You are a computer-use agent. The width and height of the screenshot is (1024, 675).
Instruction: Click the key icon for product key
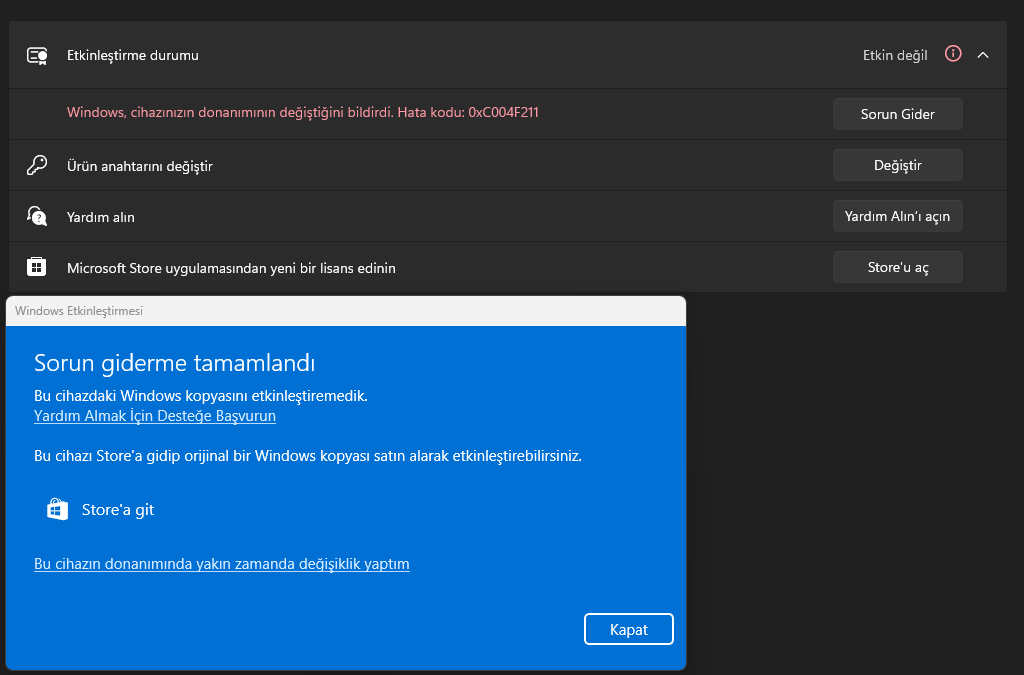click(37, 165)
